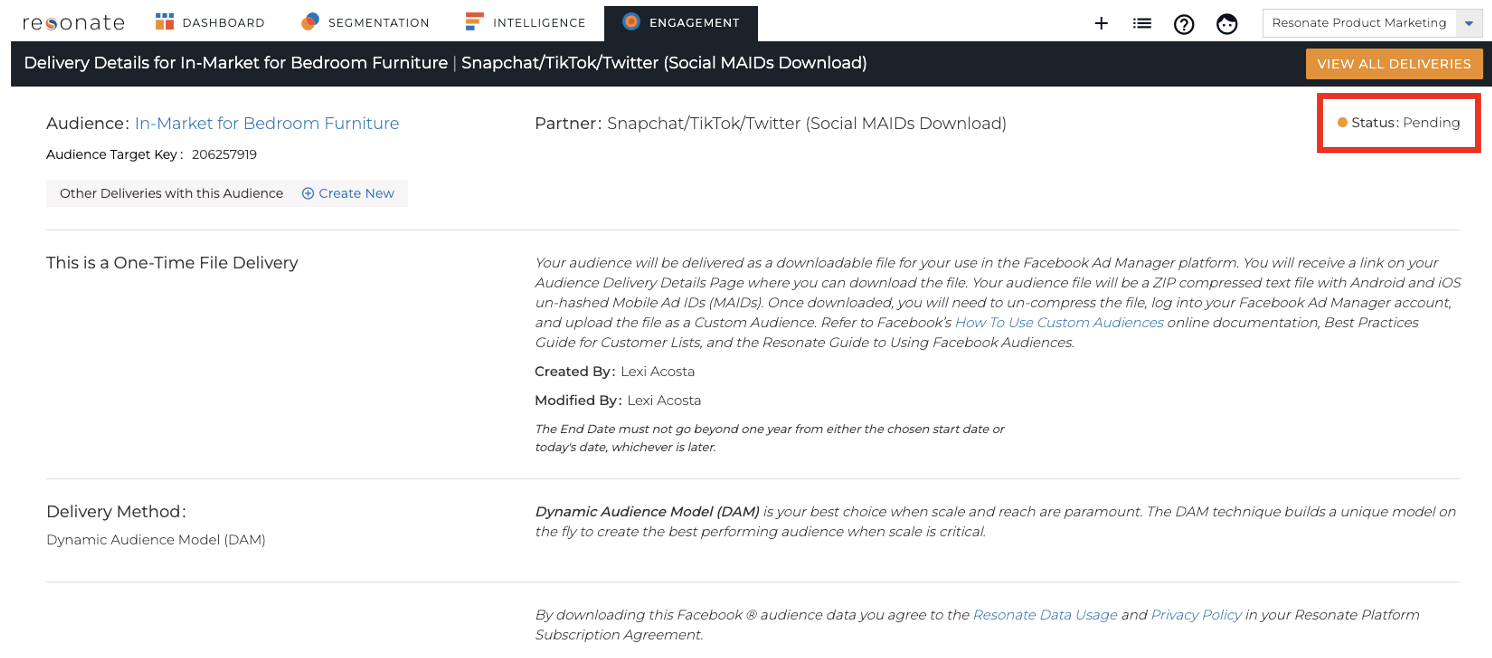Click Created By: Lexi Acosta text
The height and width of the screenshot is (658, 1492).
coord(615,371)
